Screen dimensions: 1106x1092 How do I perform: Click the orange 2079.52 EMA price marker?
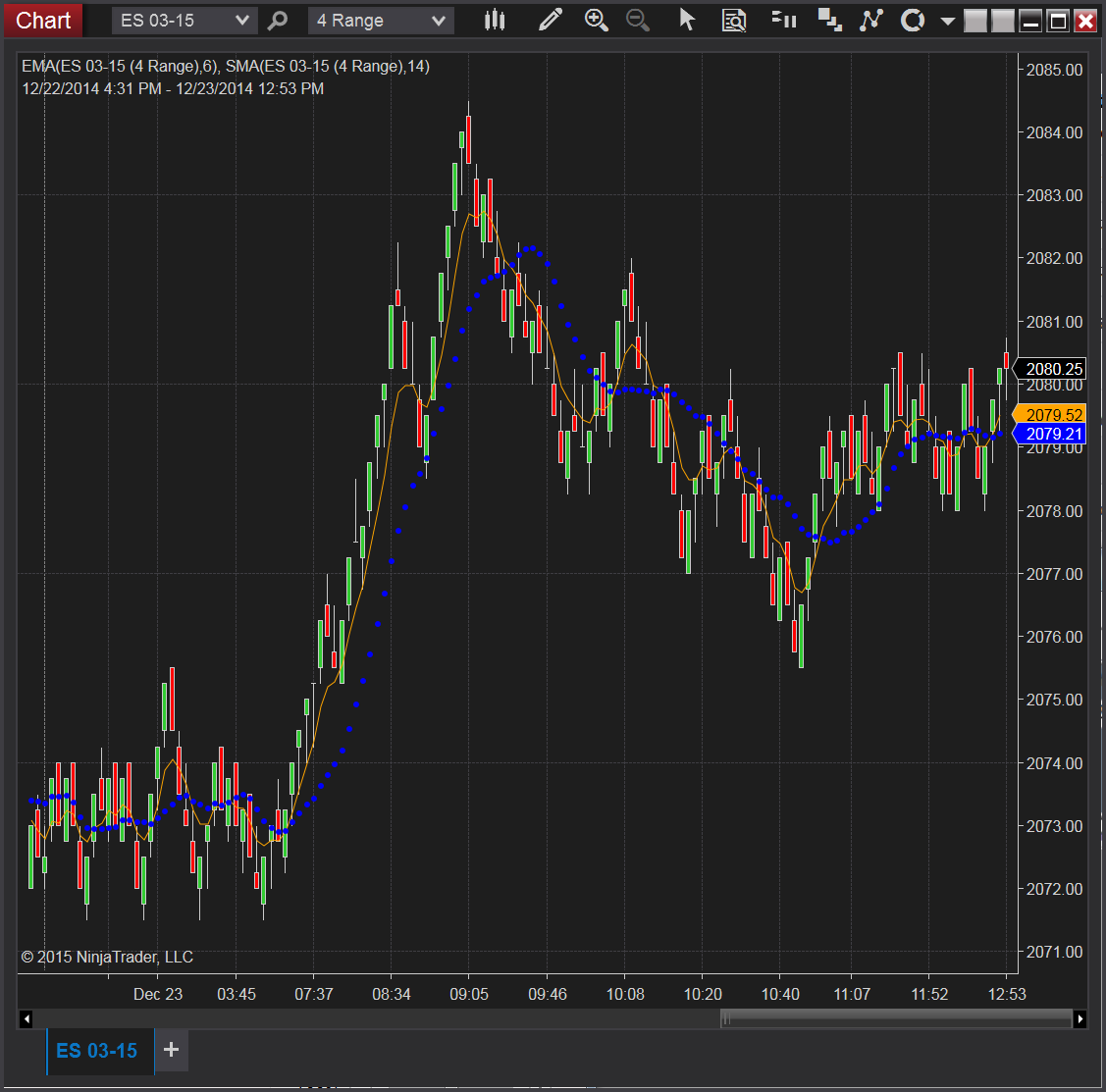pos(1050,414)
